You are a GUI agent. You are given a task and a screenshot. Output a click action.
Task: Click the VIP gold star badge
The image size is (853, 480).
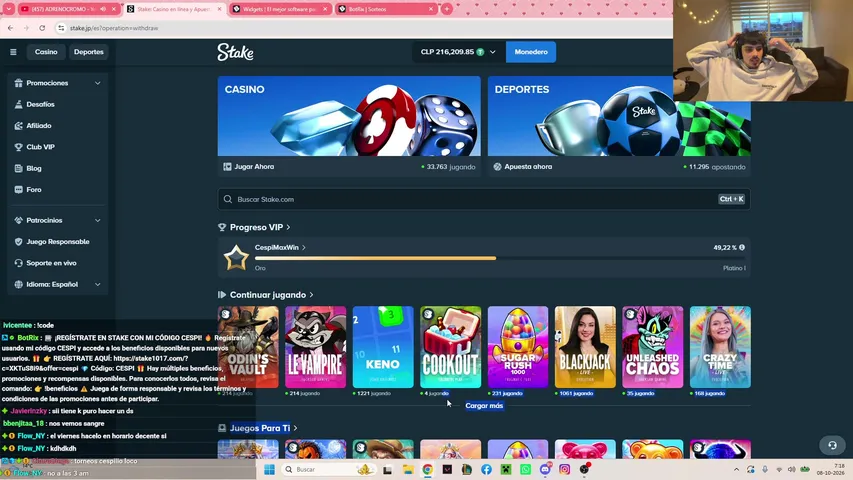pyautogui.click(x=236, y=257)
